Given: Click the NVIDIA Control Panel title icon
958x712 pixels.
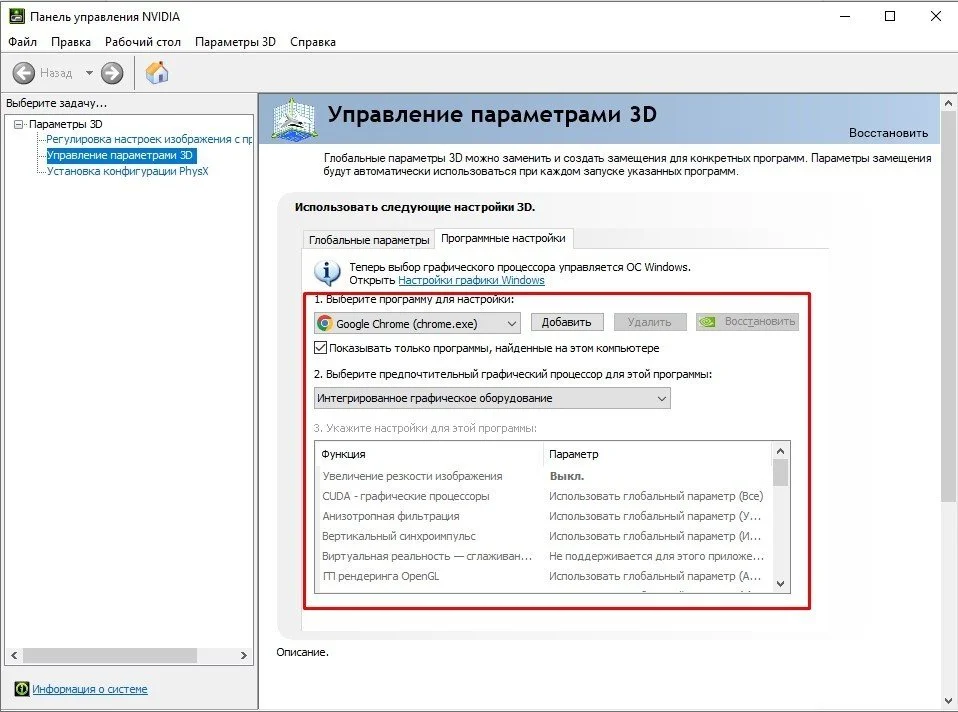Looking at the screenshot, I should 16,16.
